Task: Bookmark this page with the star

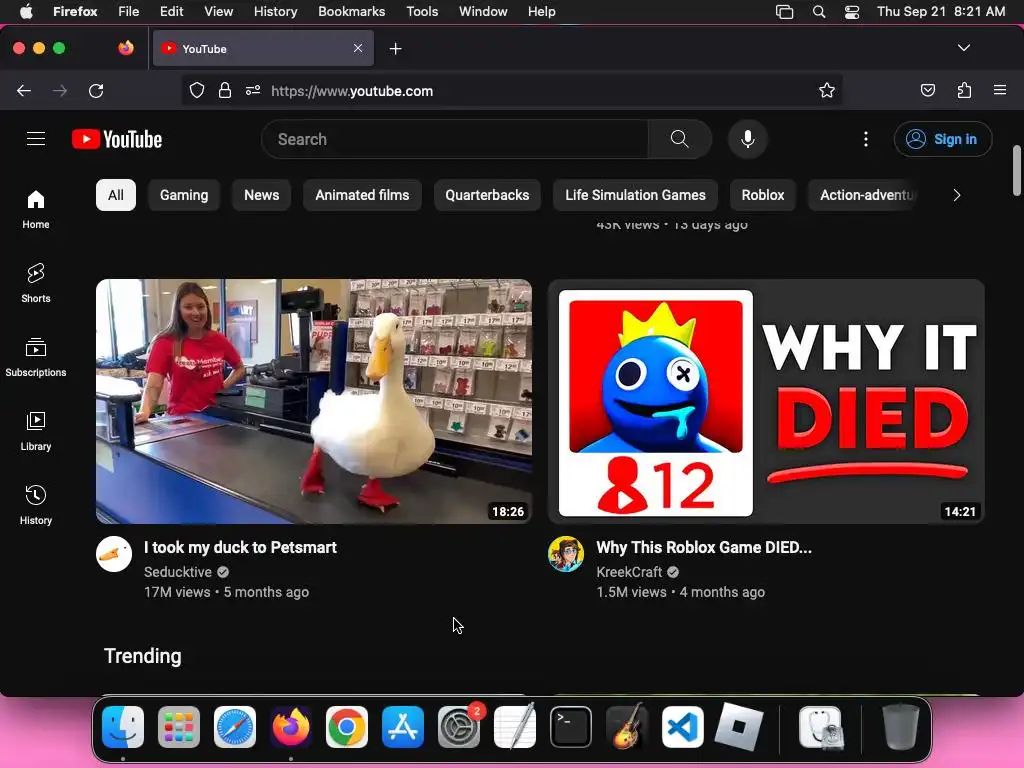Action: click(x=827, y=91)
